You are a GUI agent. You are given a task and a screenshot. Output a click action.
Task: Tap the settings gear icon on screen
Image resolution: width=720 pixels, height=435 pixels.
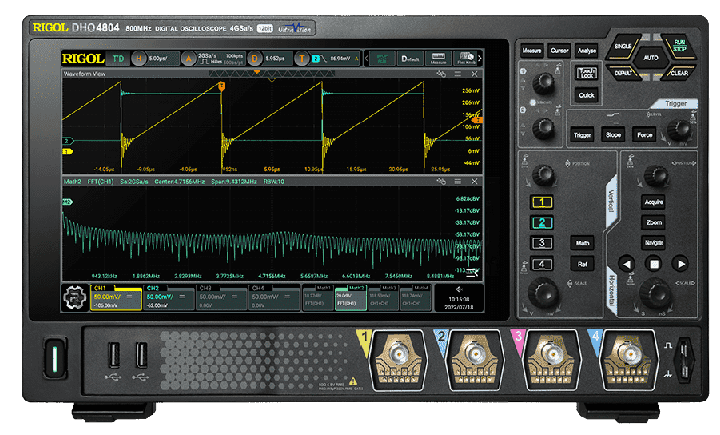(74, 298)
